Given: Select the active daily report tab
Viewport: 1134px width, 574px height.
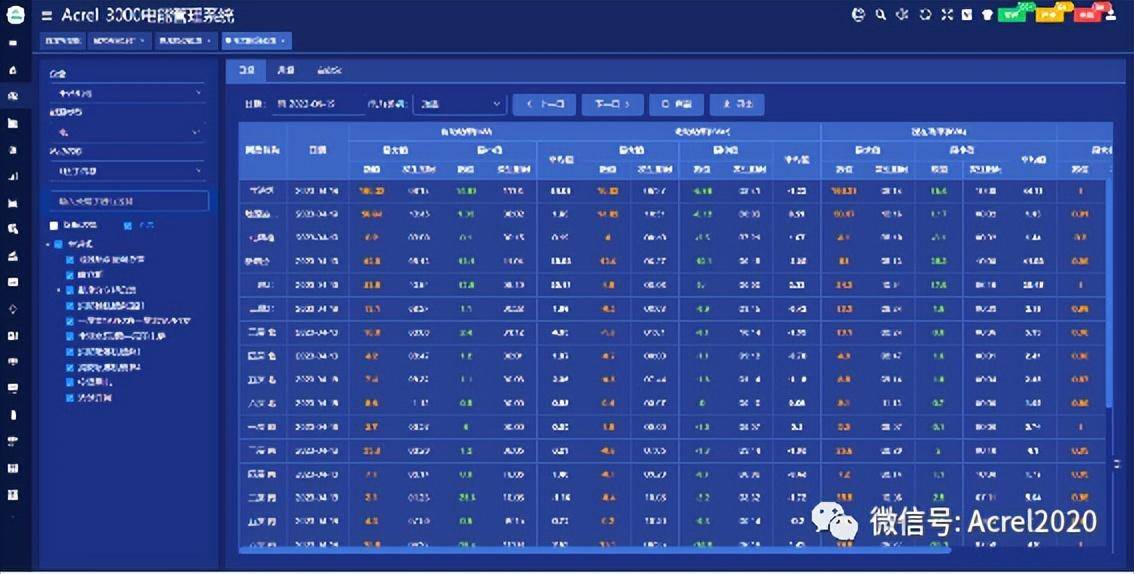Looking at the screenshot, I should pyautogui.click(x=247, y=70).
